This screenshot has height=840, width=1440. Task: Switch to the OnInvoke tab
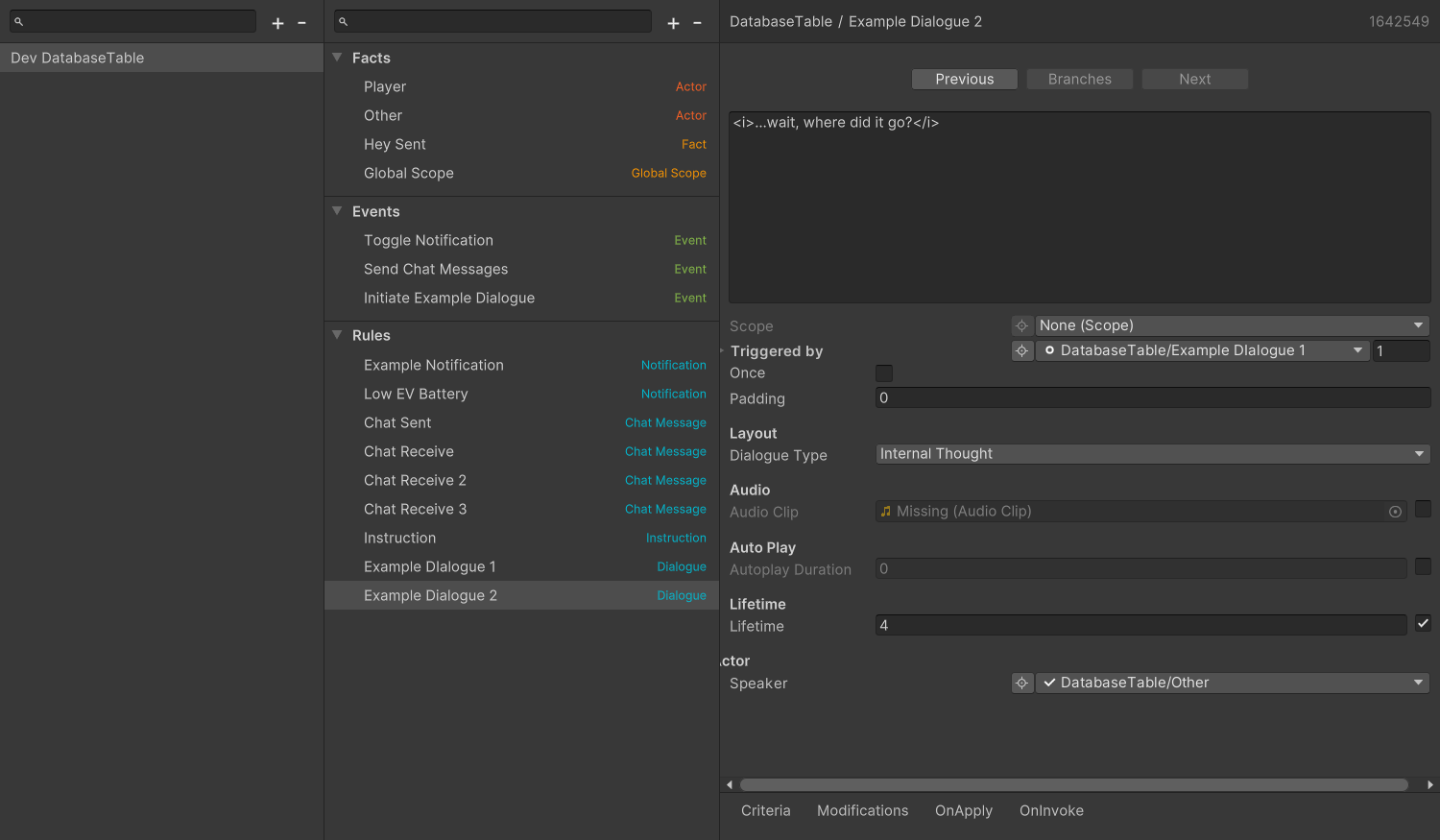[1052, 811]
